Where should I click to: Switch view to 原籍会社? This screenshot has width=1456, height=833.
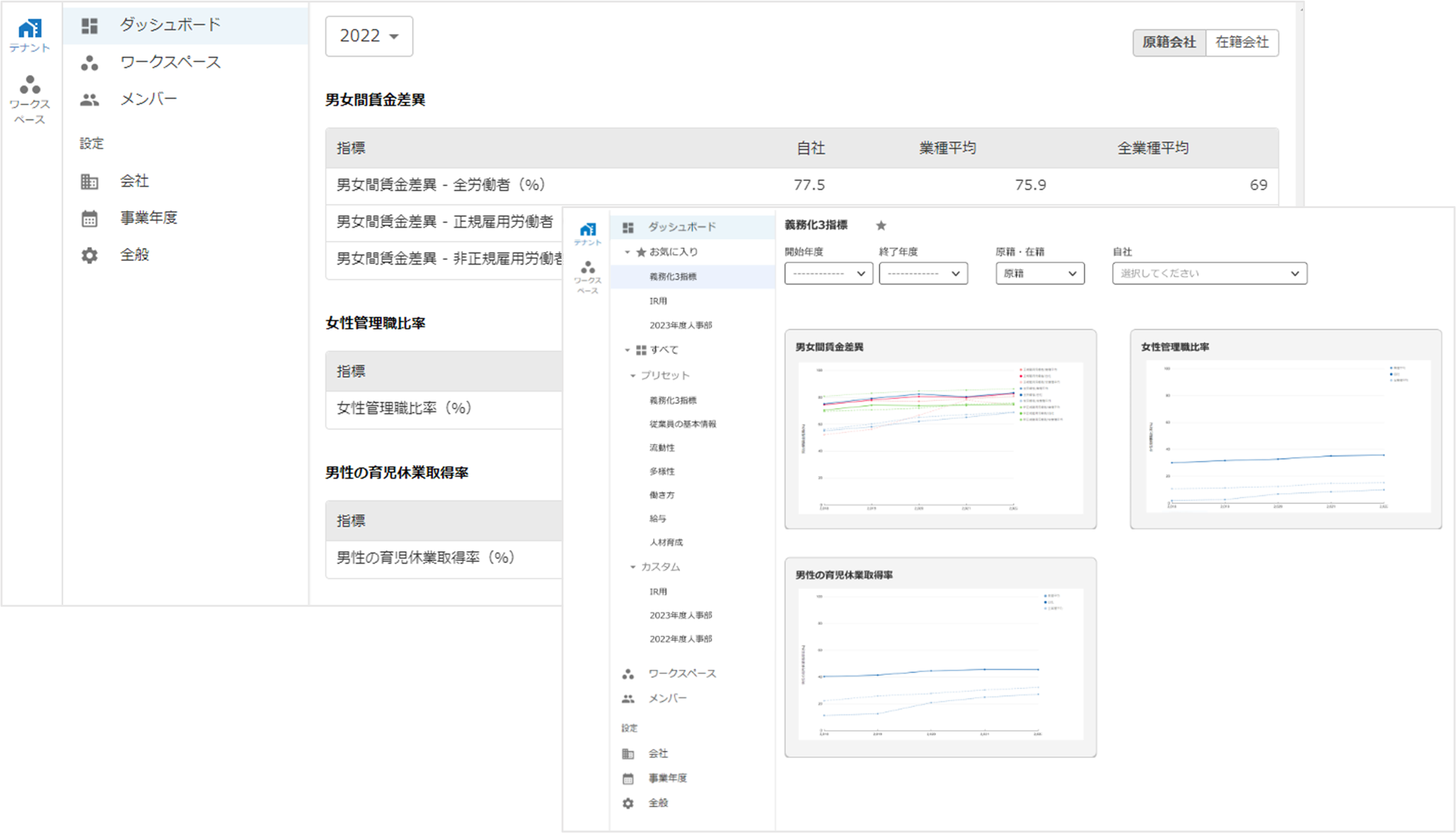1169,43
